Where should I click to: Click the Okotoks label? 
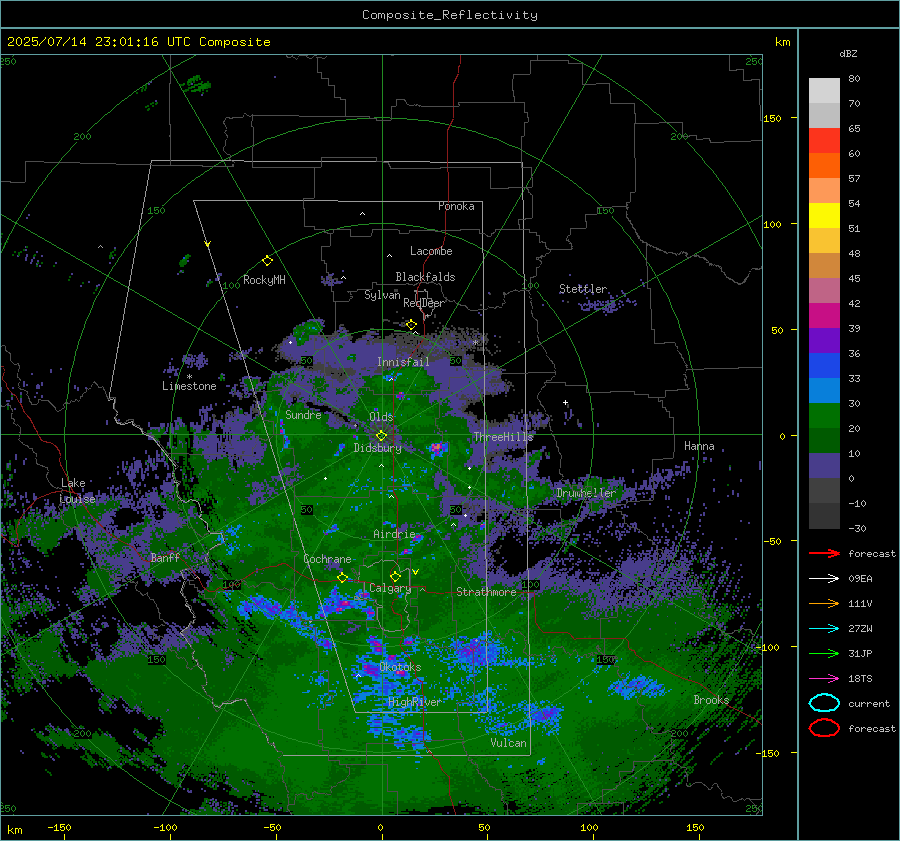point(400,667)
